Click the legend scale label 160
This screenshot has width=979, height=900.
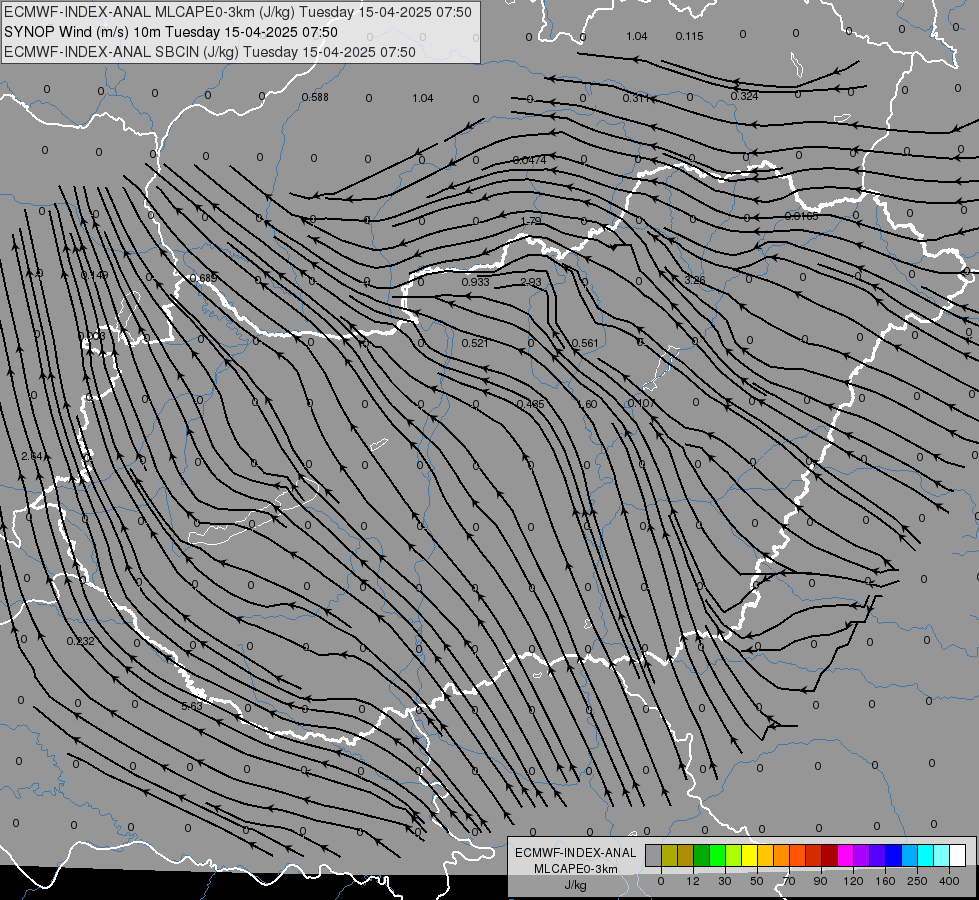click(885, 881)
